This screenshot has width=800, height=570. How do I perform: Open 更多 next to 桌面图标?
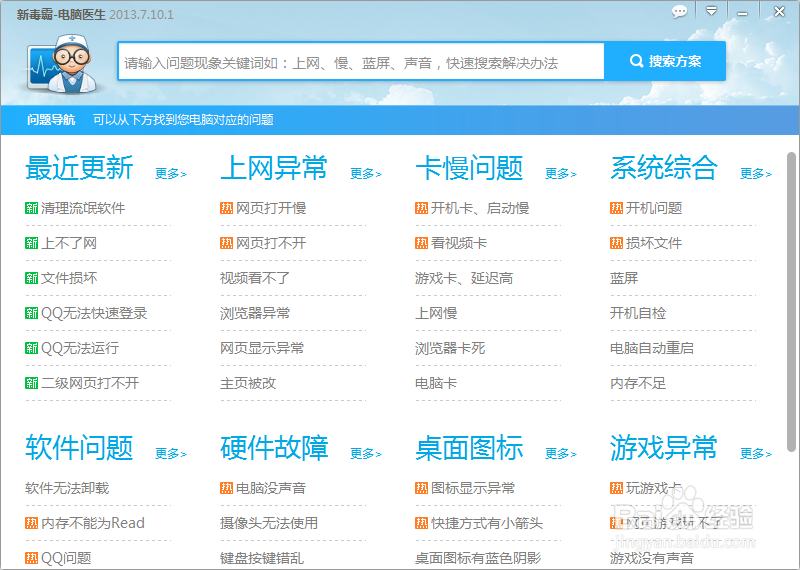(x=561, y=454)
